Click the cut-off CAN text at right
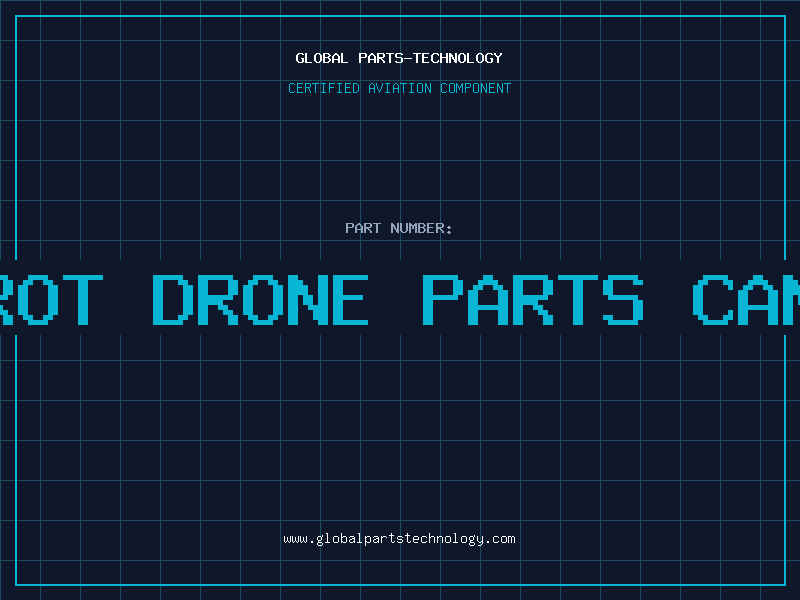Screen dimensions: 800x600 click(746, 299)
